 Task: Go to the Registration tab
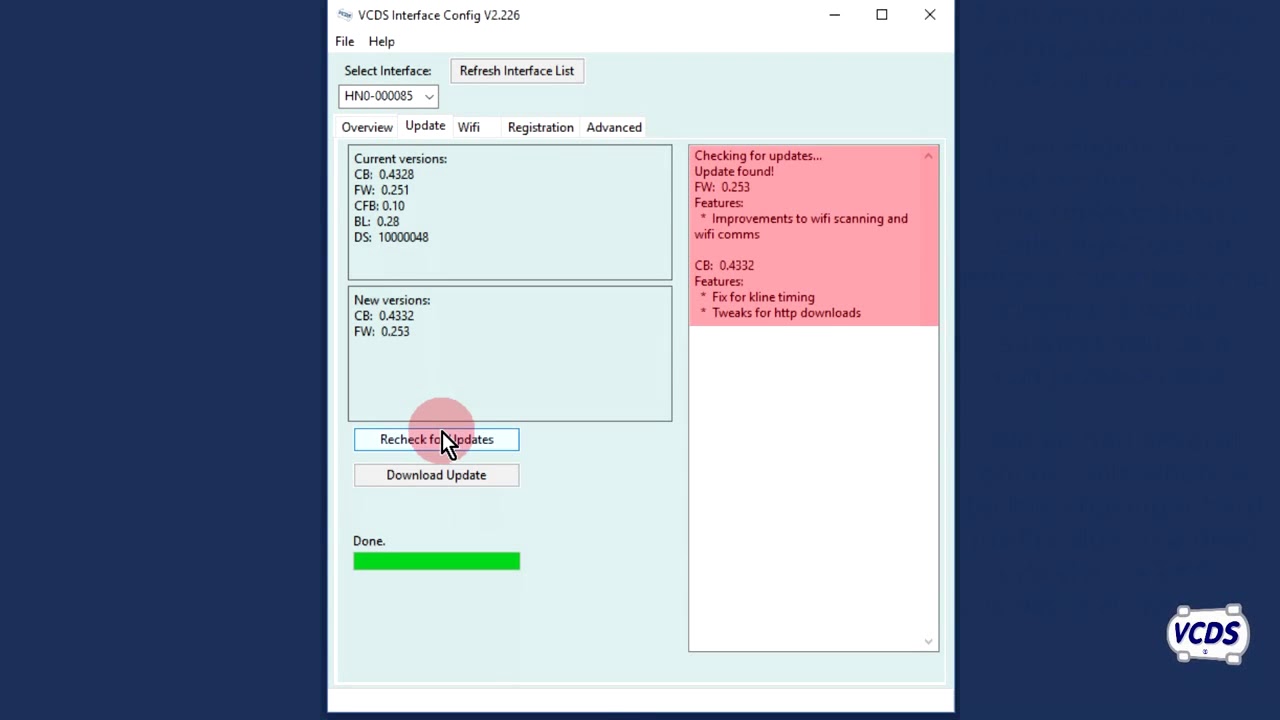click(540, 127)
